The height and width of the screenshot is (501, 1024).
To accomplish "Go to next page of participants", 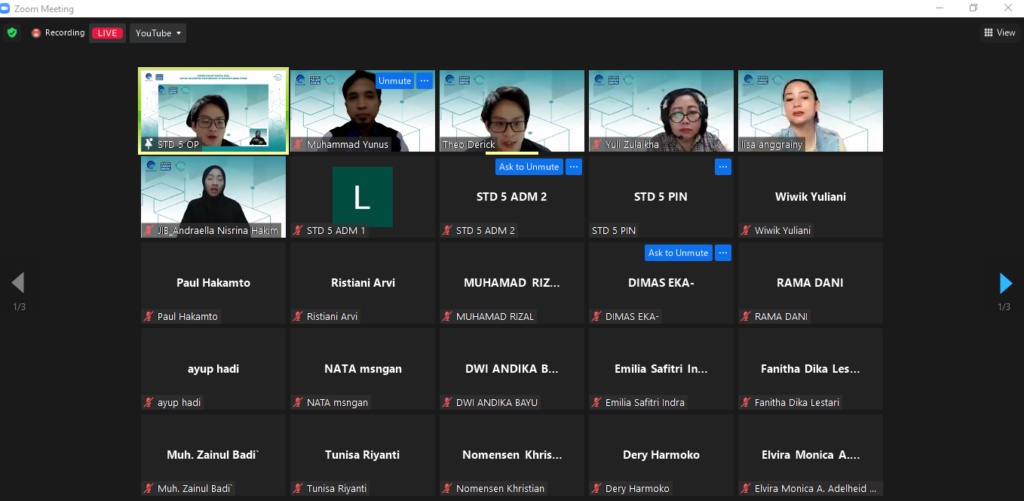I will [1005, 283].
